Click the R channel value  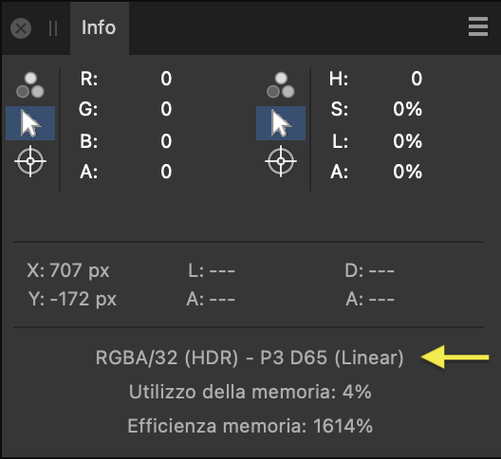tap(166, 79)
